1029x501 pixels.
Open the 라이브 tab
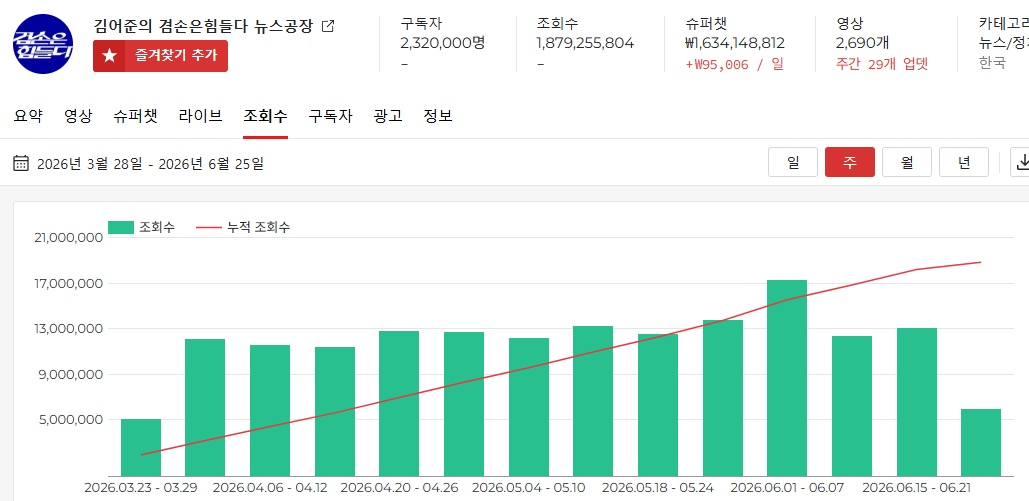click(200, 116)
